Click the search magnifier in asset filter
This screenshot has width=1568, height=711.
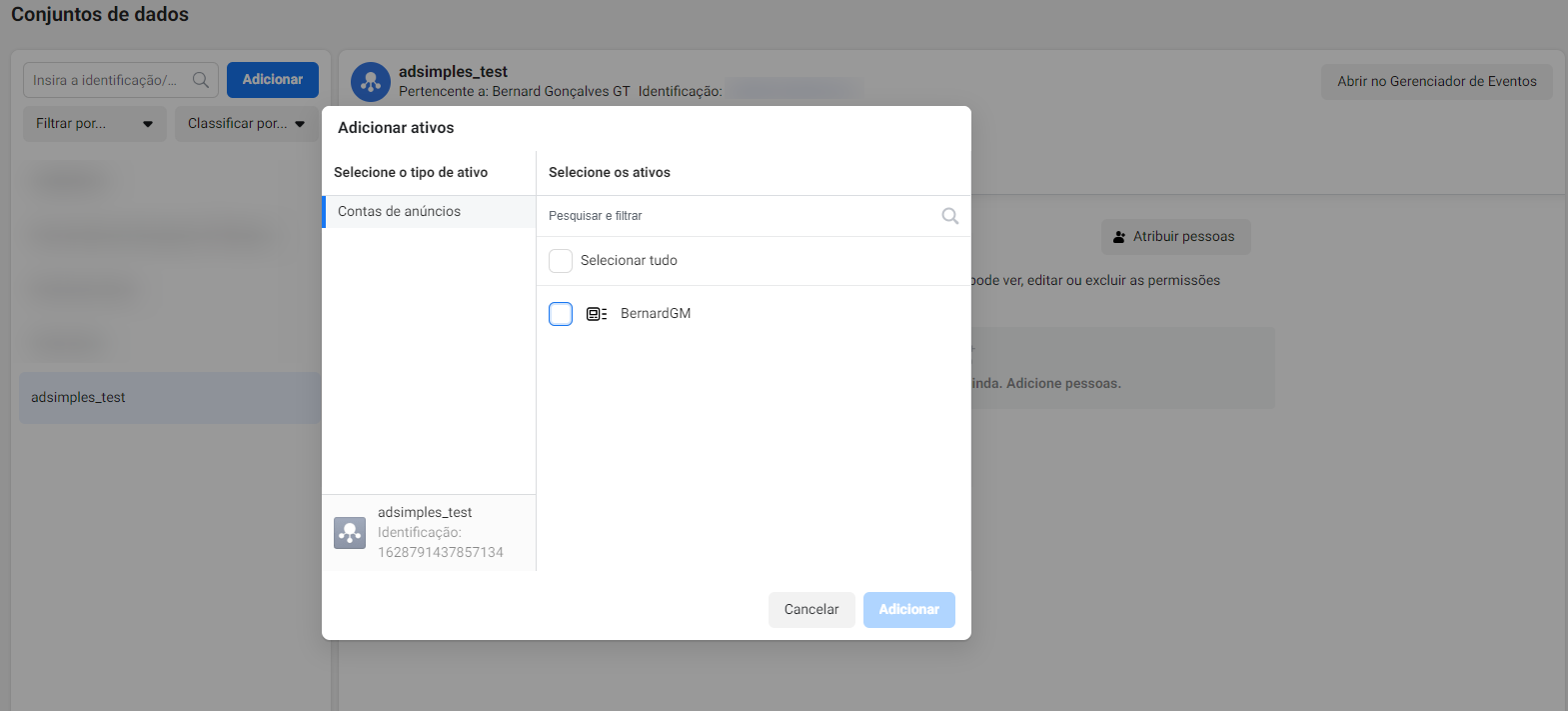[950, 216]
